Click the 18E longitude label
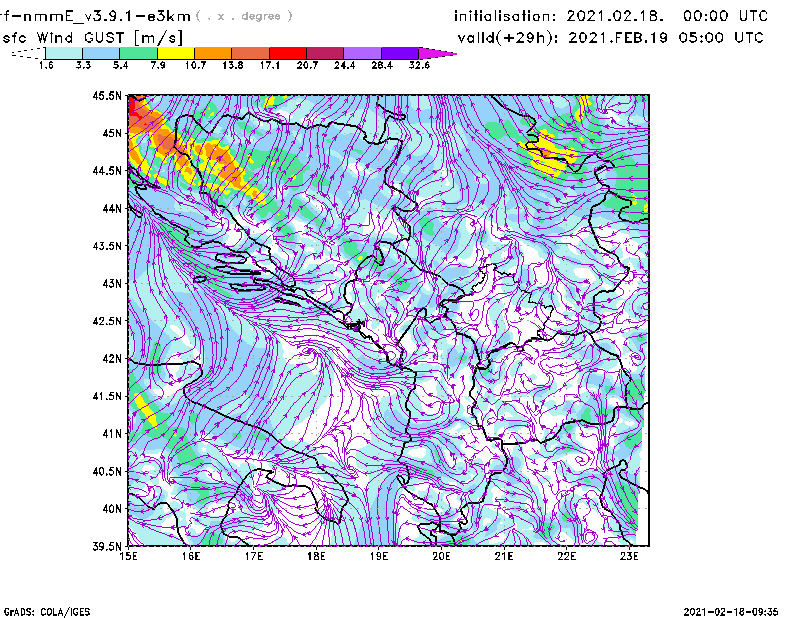This screenshot has width=800, height=618. (x=316, y=556)
